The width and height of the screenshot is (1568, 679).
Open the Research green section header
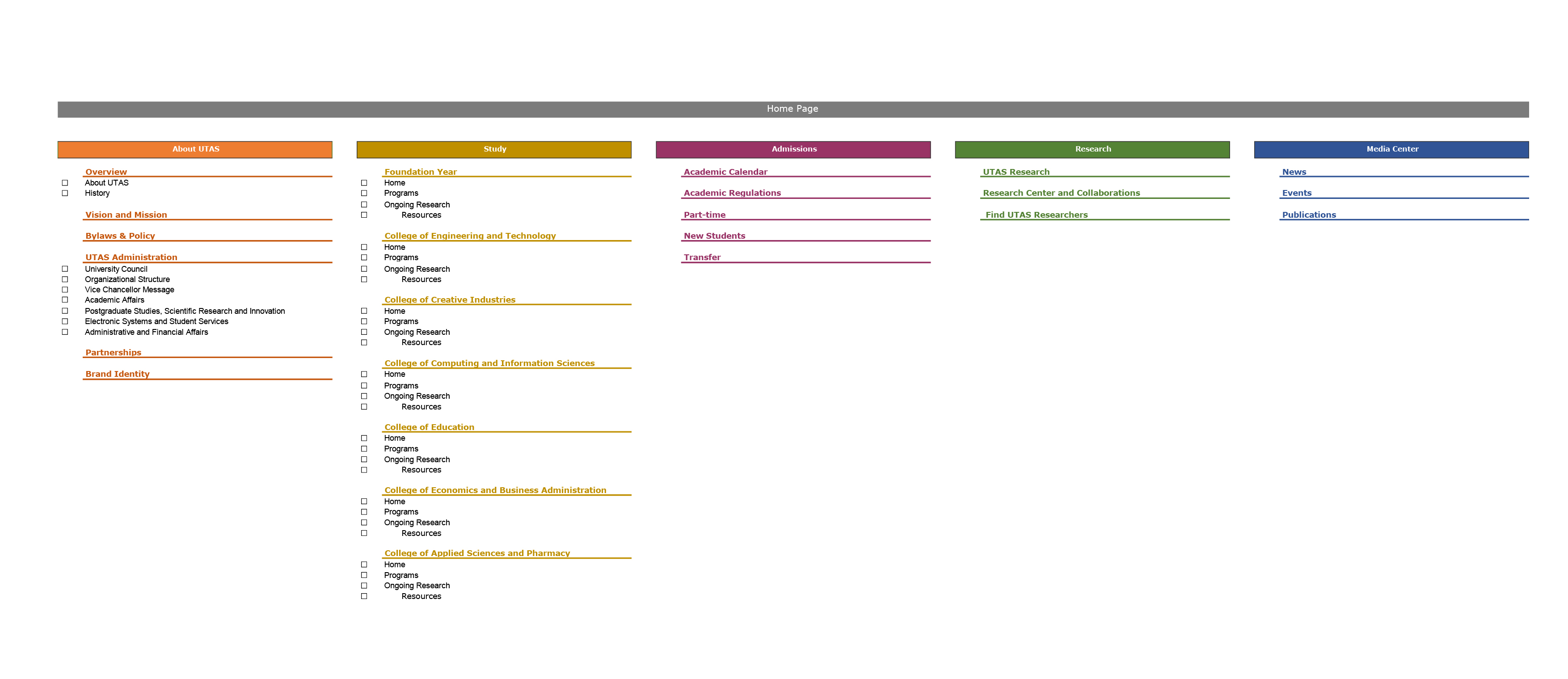point(1092,149)
